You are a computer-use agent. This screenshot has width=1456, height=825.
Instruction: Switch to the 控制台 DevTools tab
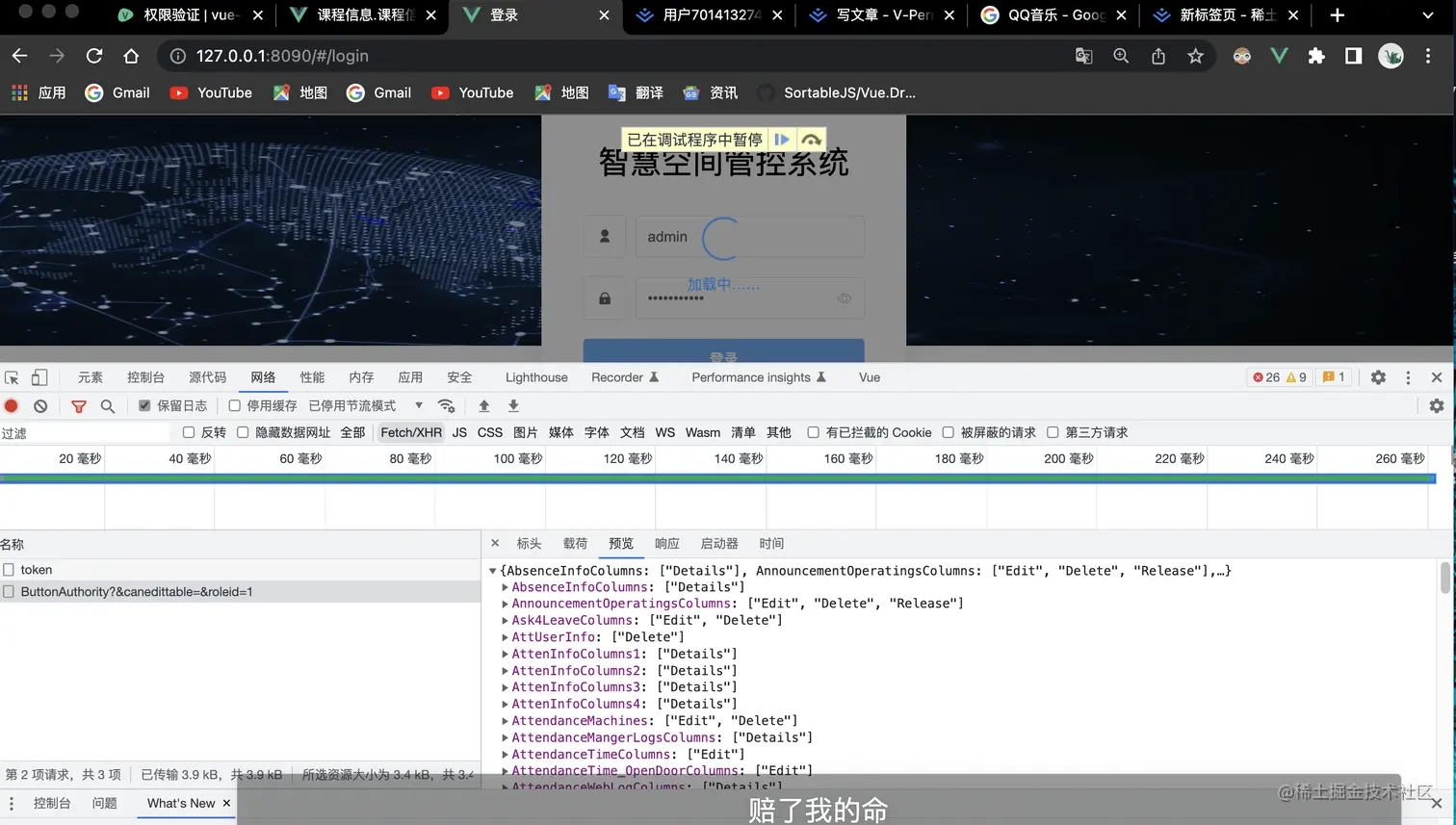click(145, 377)
